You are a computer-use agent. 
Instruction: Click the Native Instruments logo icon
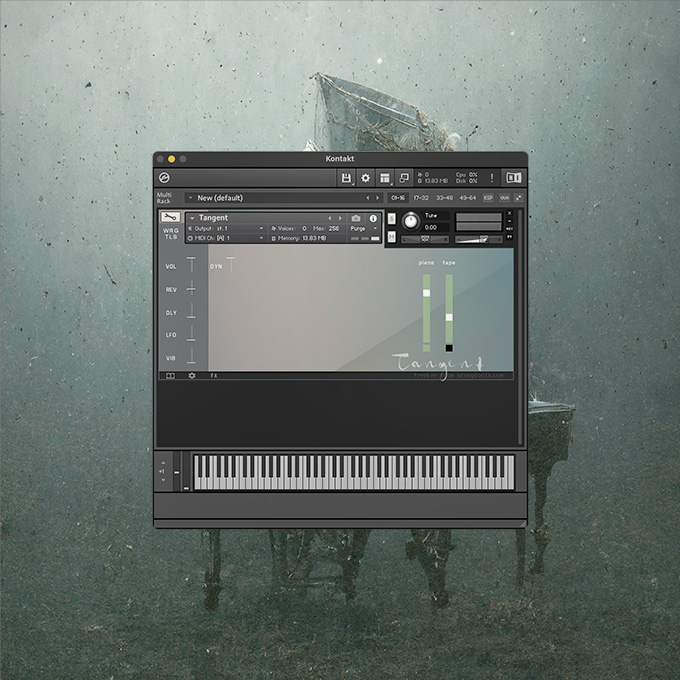click(164, 178)
